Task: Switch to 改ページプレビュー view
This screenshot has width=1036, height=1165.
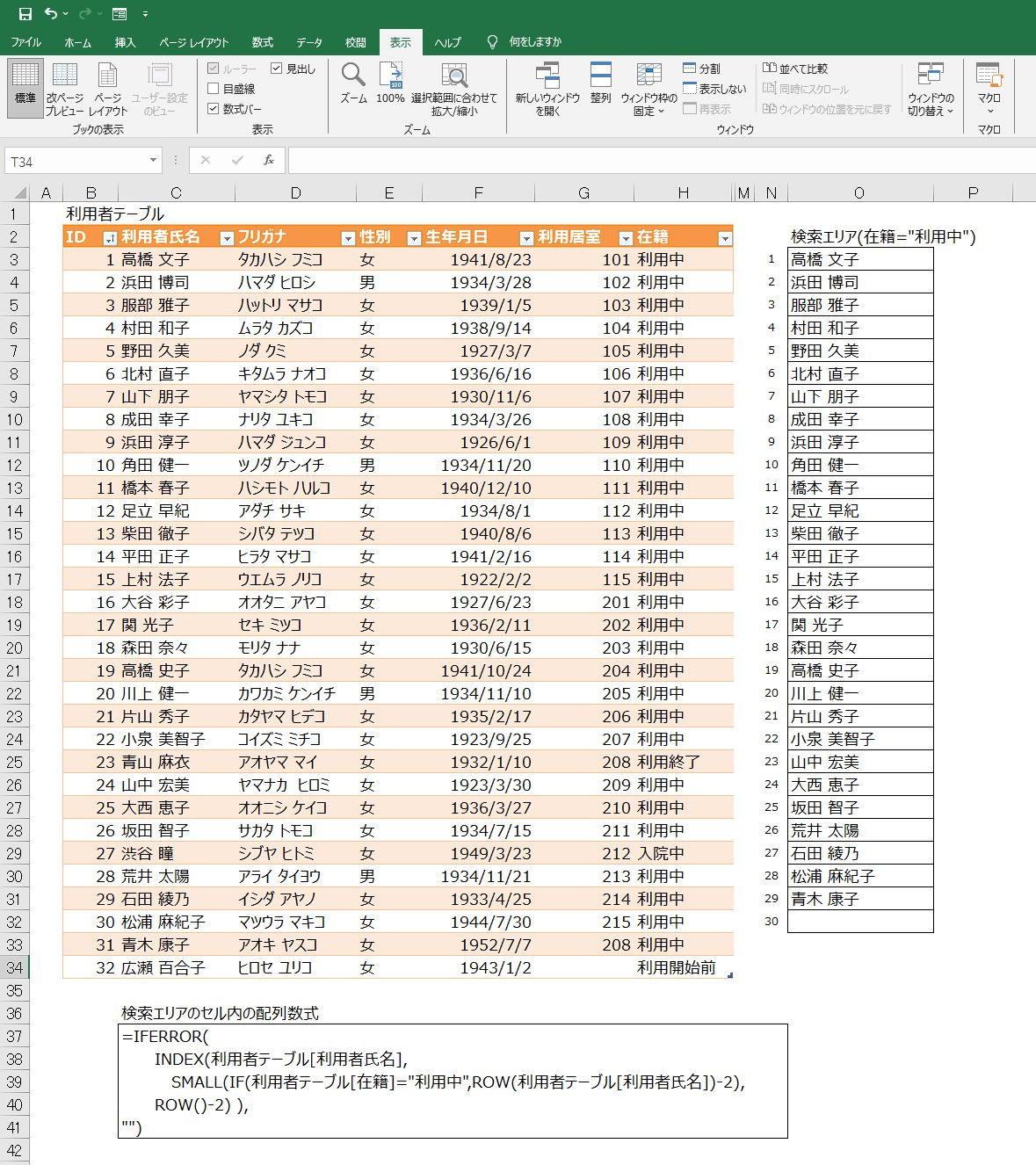Action: click(65, 86)
